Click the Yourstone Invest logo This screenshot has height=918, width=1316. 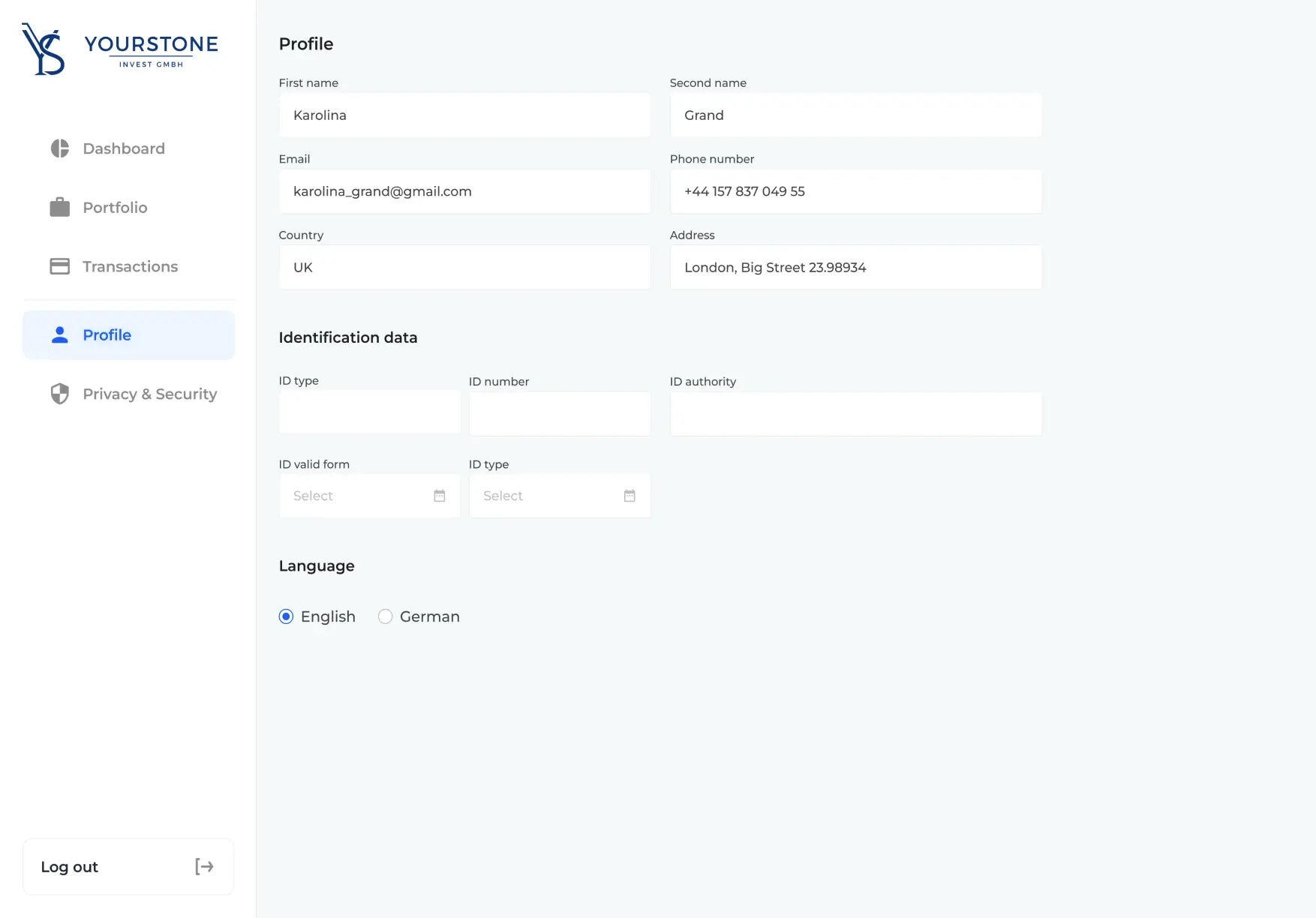(119, 48)
